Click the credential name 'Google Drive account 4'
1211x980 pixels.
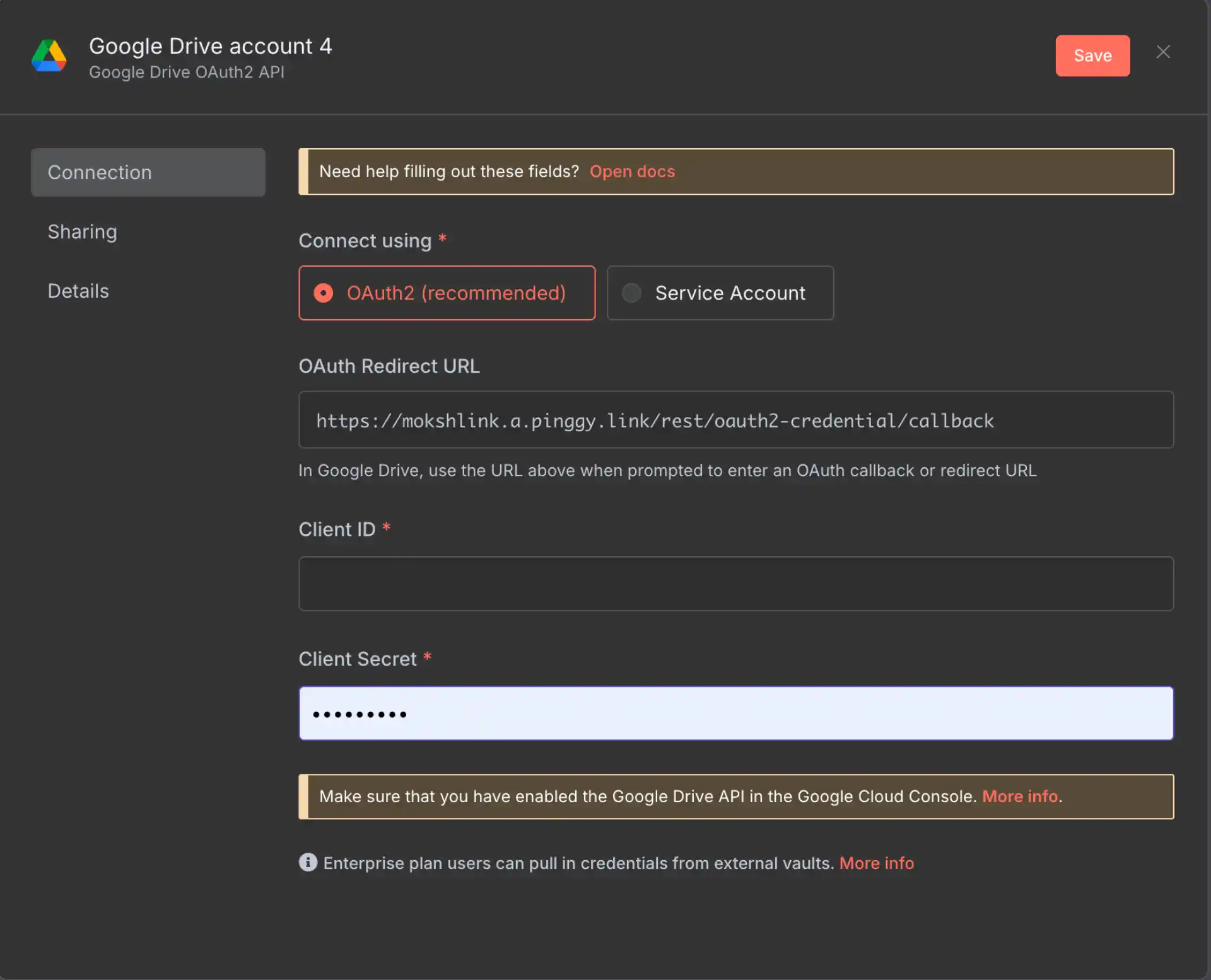click(x=210, y=46)
